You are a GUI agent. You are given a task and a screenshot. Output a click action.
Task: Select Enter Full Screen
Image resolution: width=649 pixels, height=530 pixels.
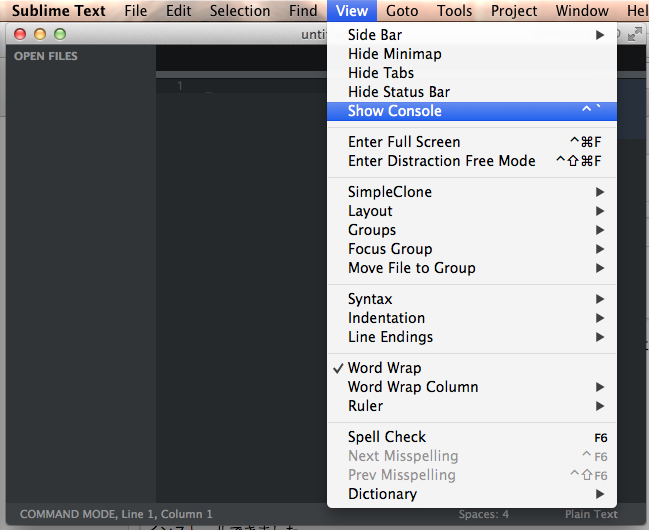tap(472, 142)
